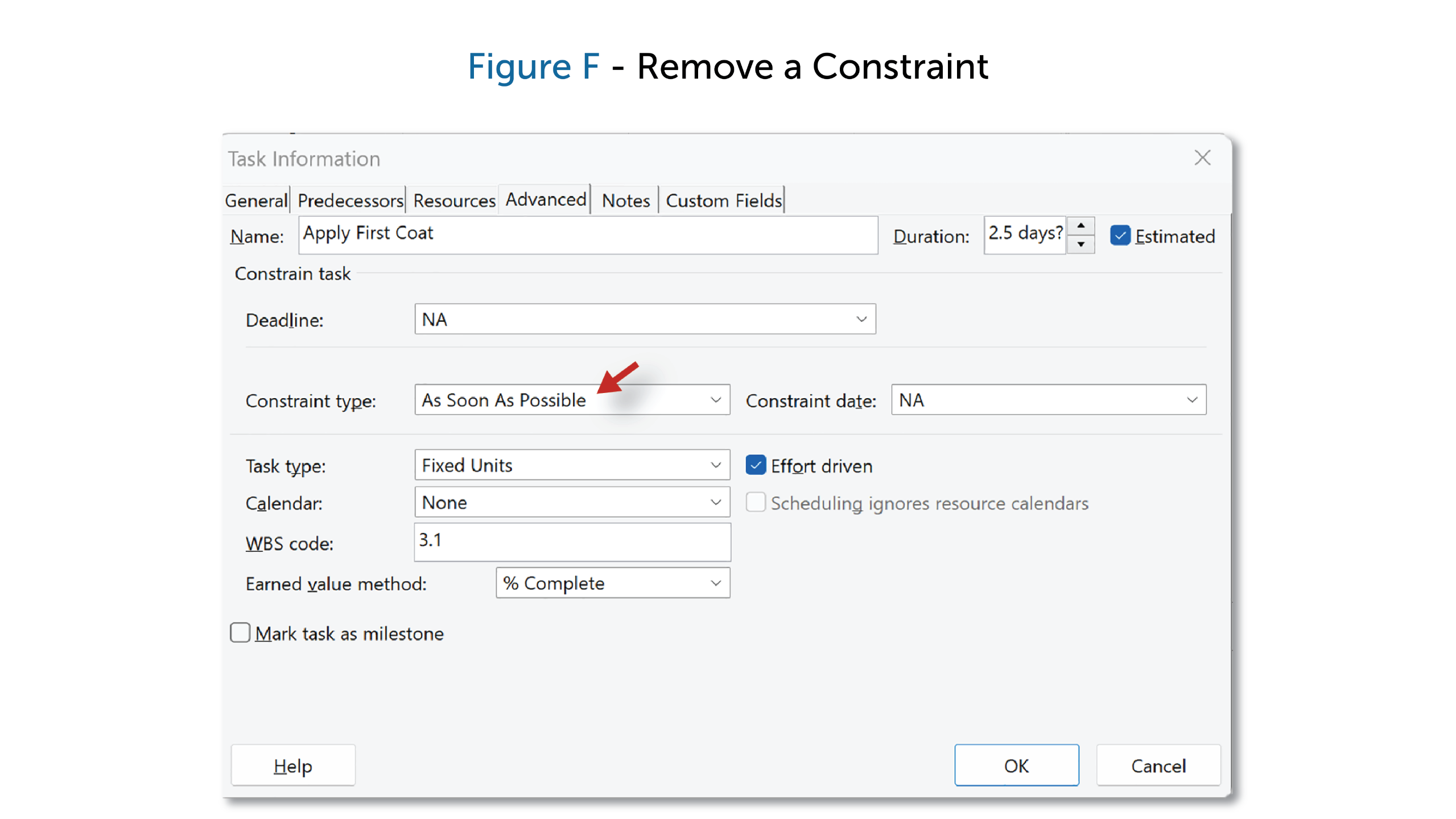
Task: Open the Custom Fields tab
Action: click(x=723, y=201)
